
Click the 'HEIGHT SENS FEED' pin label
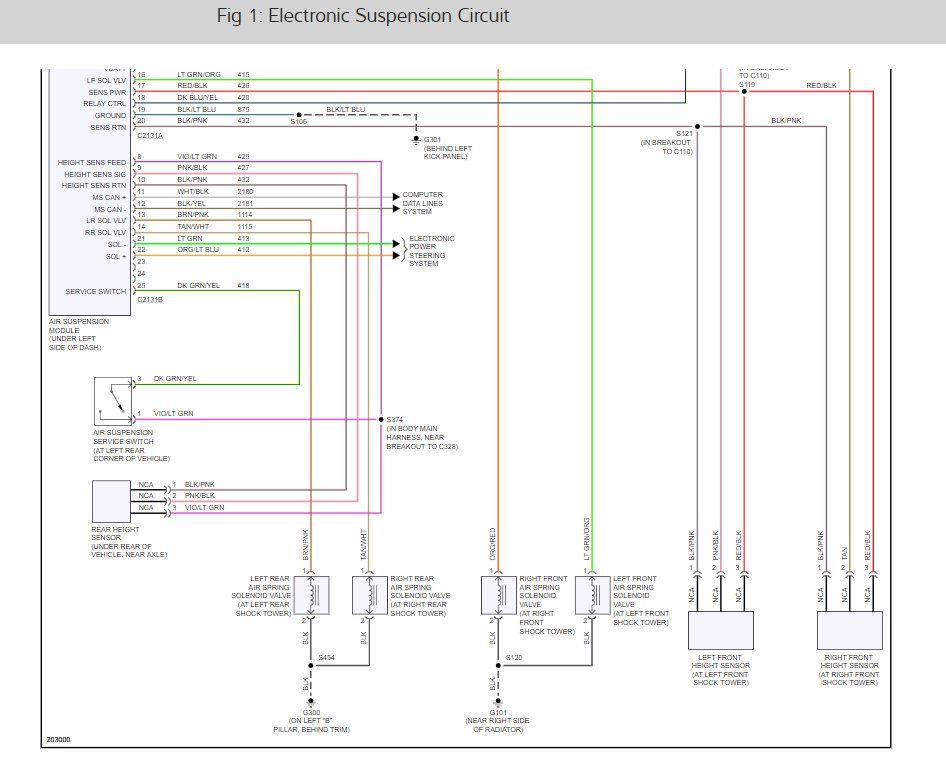pyautogui.click(x=92, y=162)
